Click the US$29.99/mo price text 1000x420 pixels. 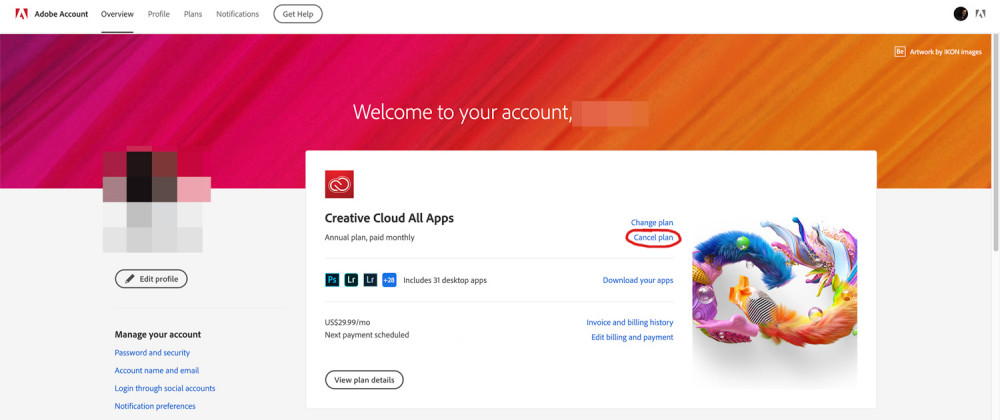pos(348,322)
